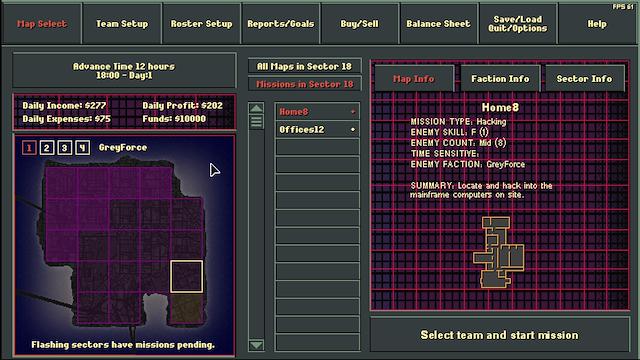
Task: Click Select team and start mission
Action: point(500,335)
